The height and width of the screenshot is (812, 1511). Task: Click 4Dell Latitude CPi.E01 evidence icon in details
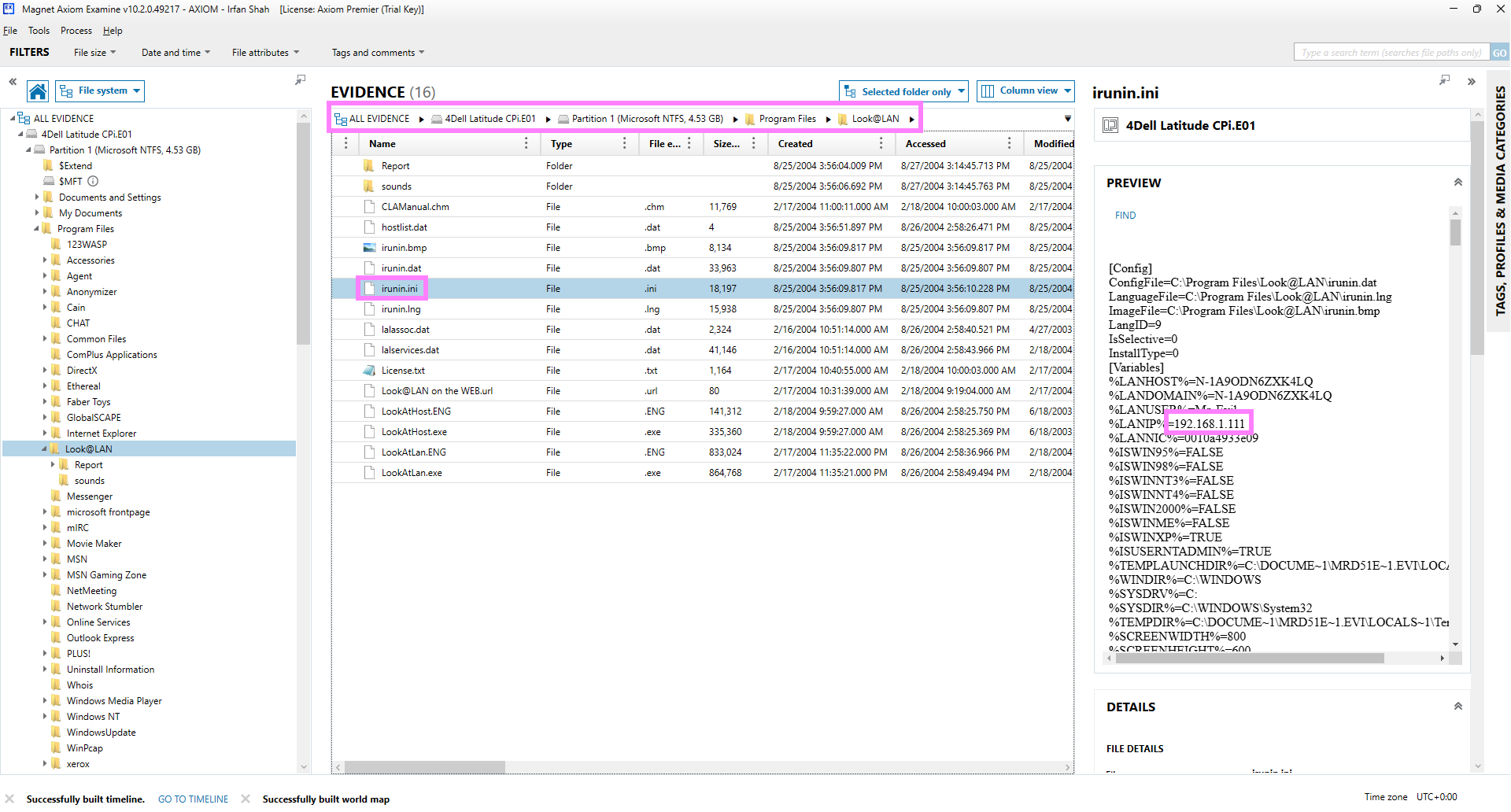click(1110, 125)
